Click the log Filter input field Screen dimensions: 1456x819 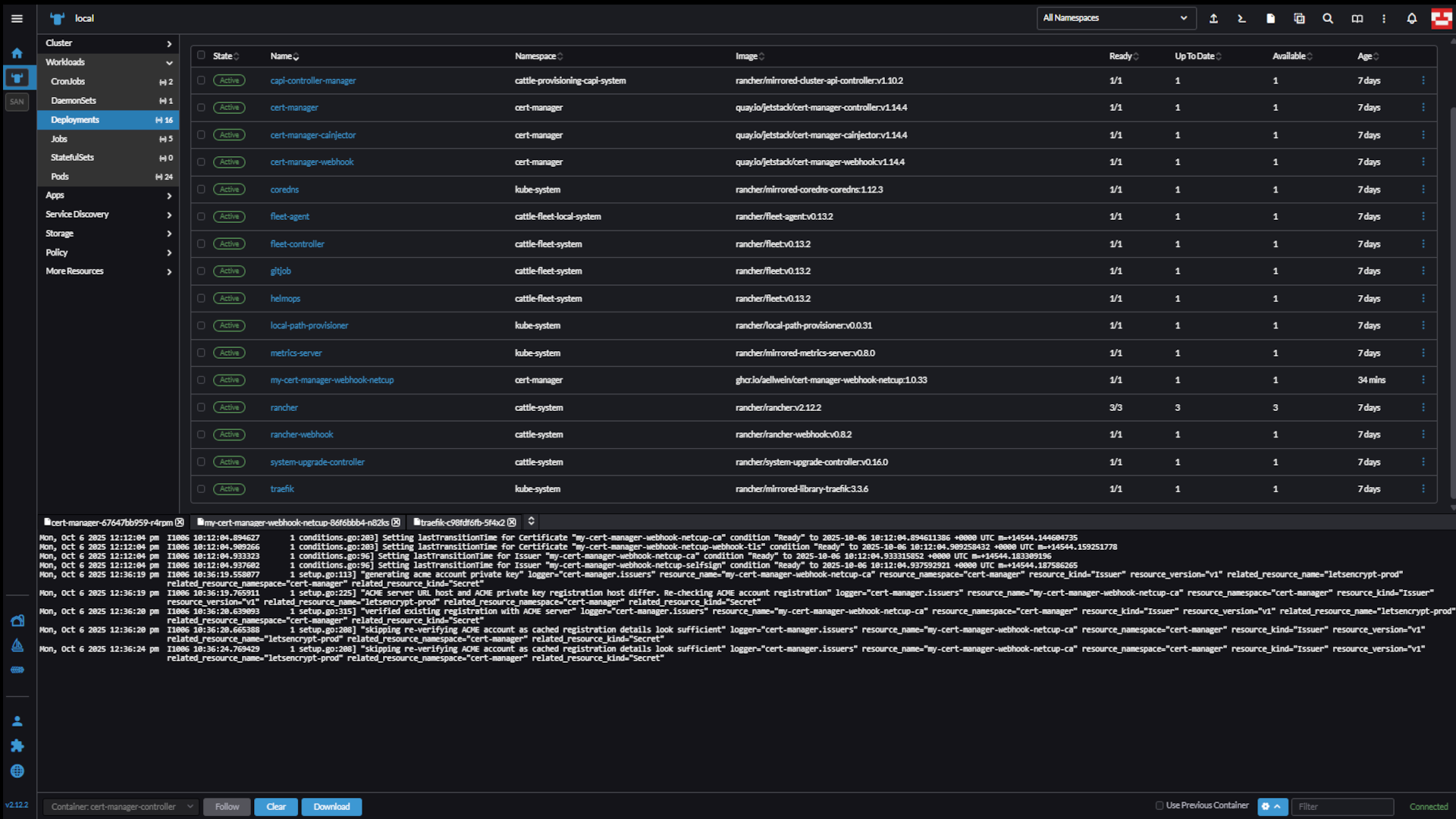[1341, 807]
